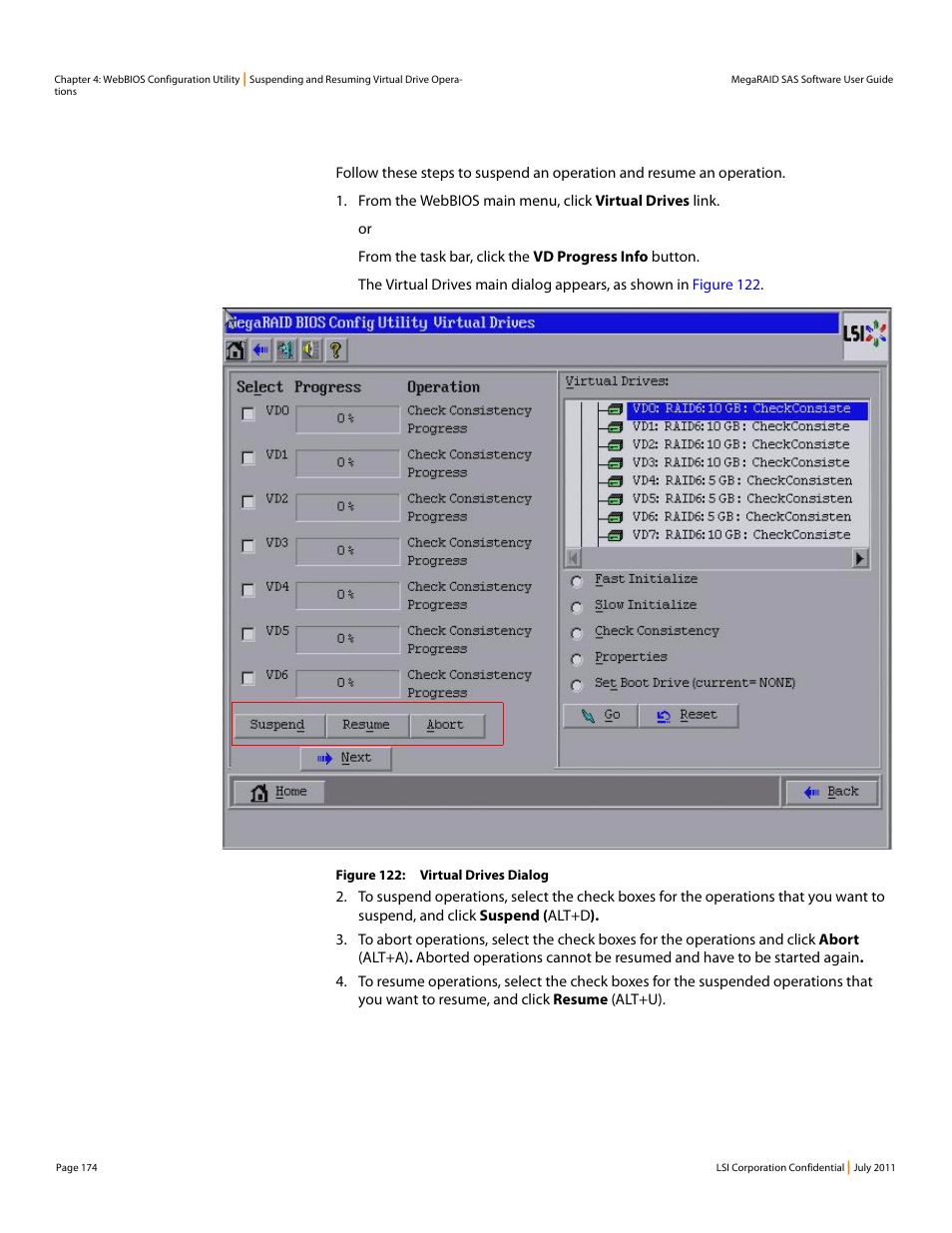
Task: Click the question mark help icon
Action: pyautogui.click(x=335, y=350)
